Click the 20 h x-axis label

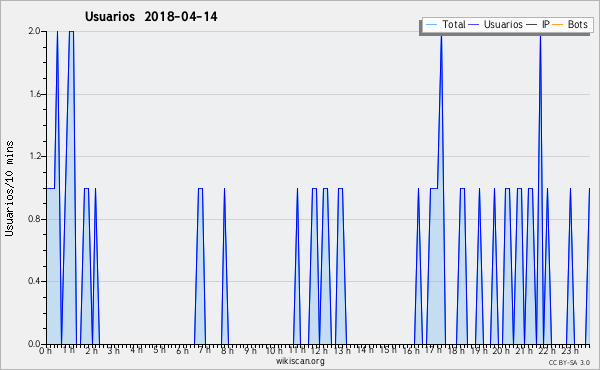(x=501, y=350)
